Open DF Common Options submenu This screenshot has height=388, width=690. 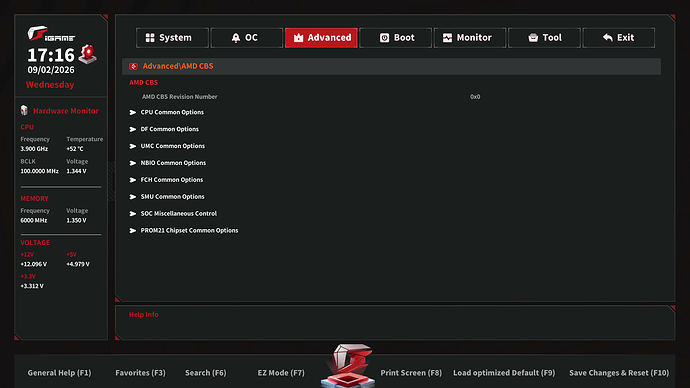pos(169,129)
